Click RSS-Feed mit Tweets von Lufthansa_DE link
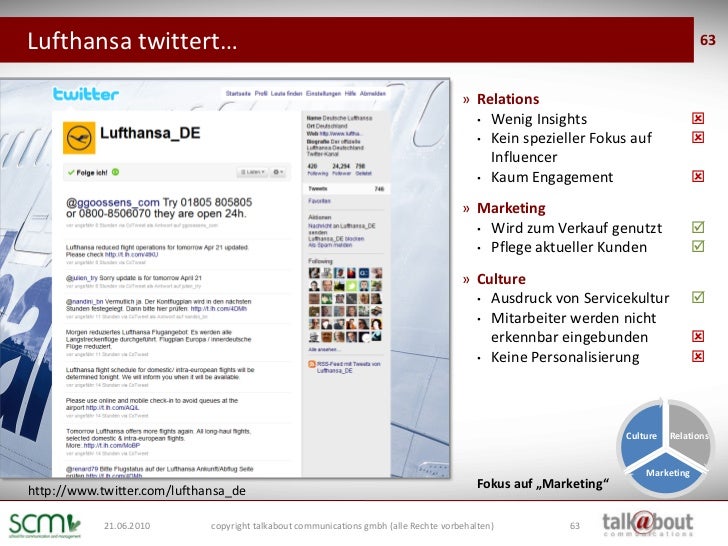728x546 pixels. [349, 367]
